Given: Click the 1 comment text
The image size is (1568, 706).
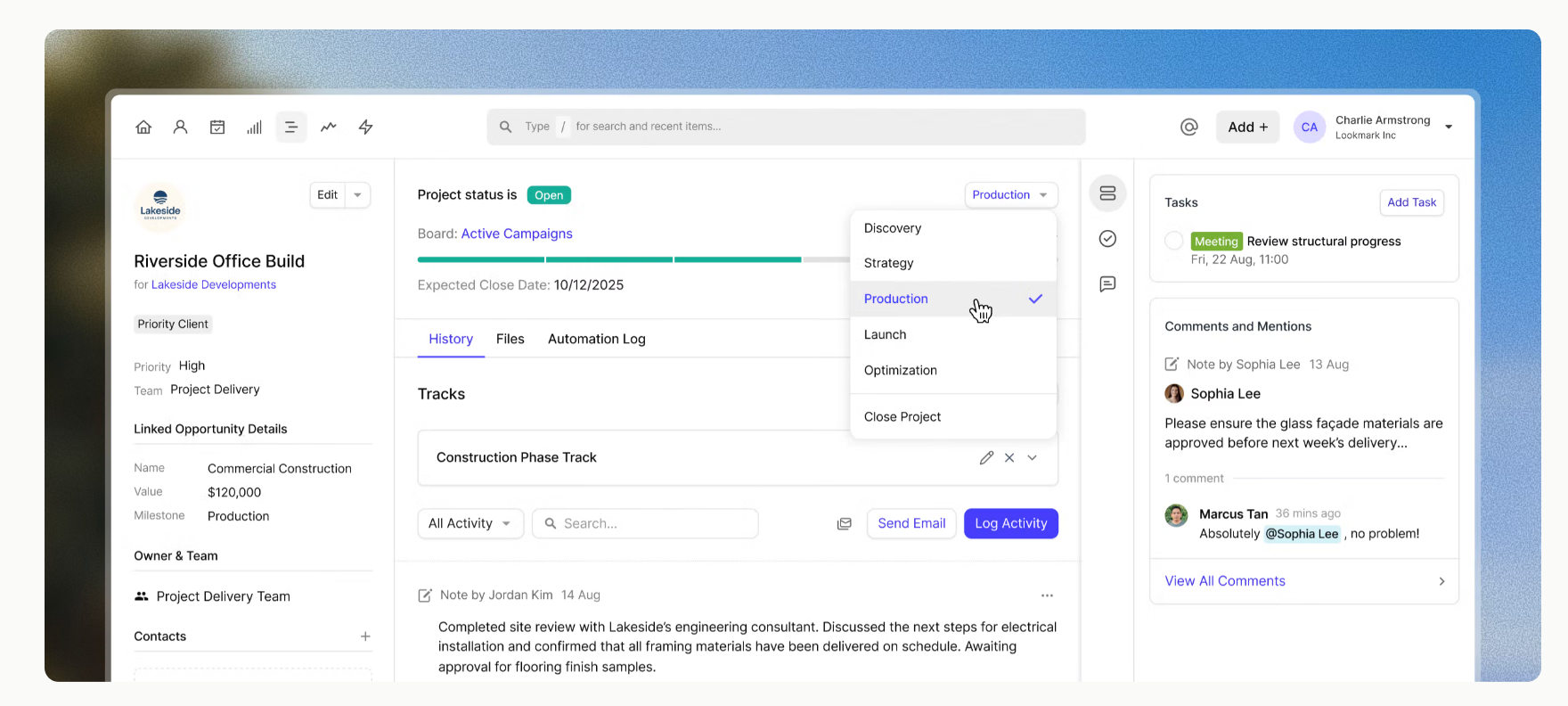Looking at the screenshot, I should pos(1195,479).
